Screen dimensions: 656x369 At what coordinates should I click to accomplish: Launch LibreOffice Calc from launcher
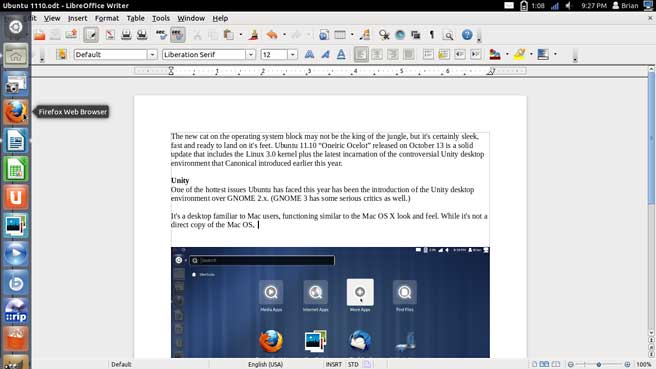[x=15, y=169]
